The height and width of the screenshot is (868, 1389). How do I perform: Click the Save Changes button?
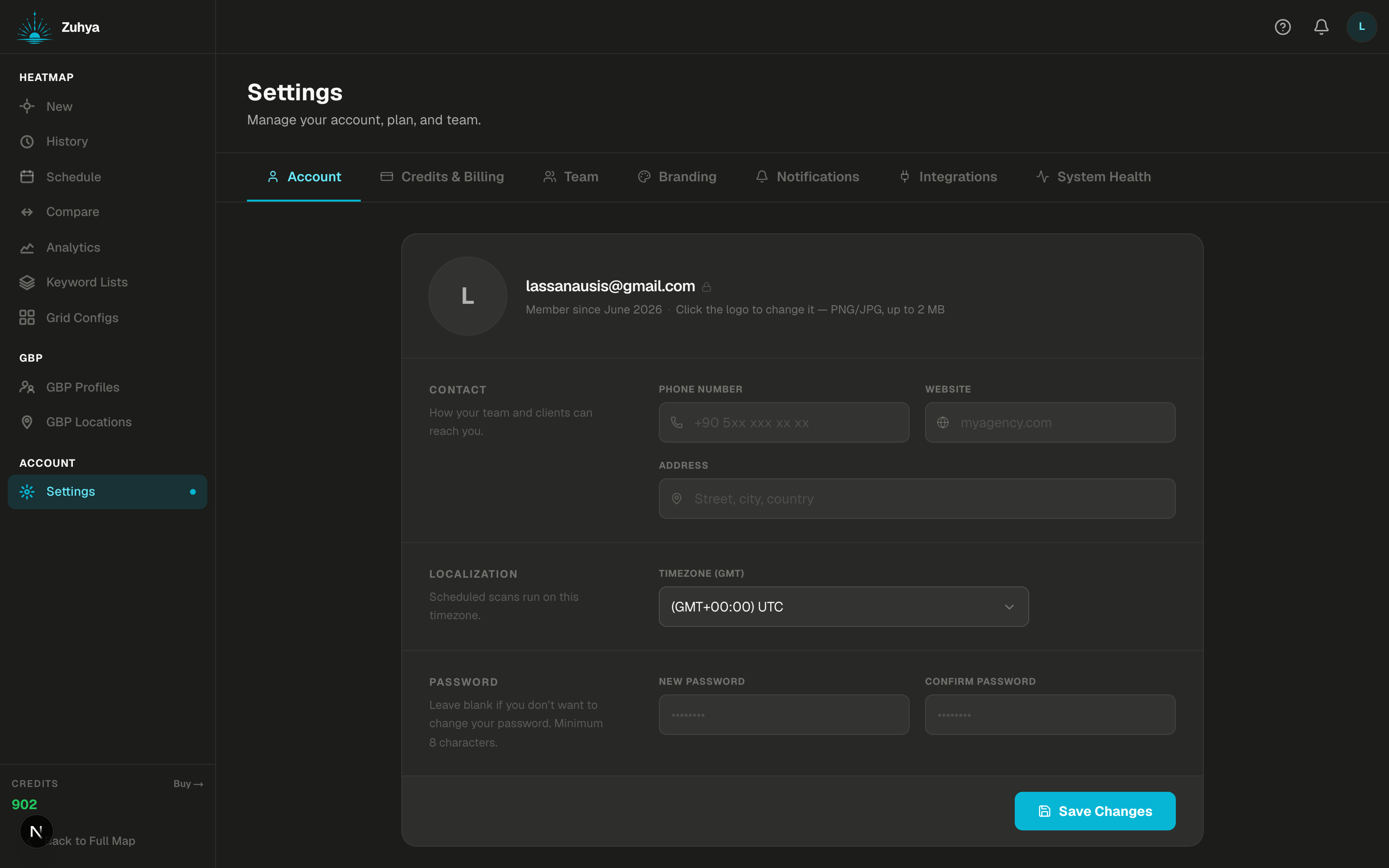(x=1094, y=811)
